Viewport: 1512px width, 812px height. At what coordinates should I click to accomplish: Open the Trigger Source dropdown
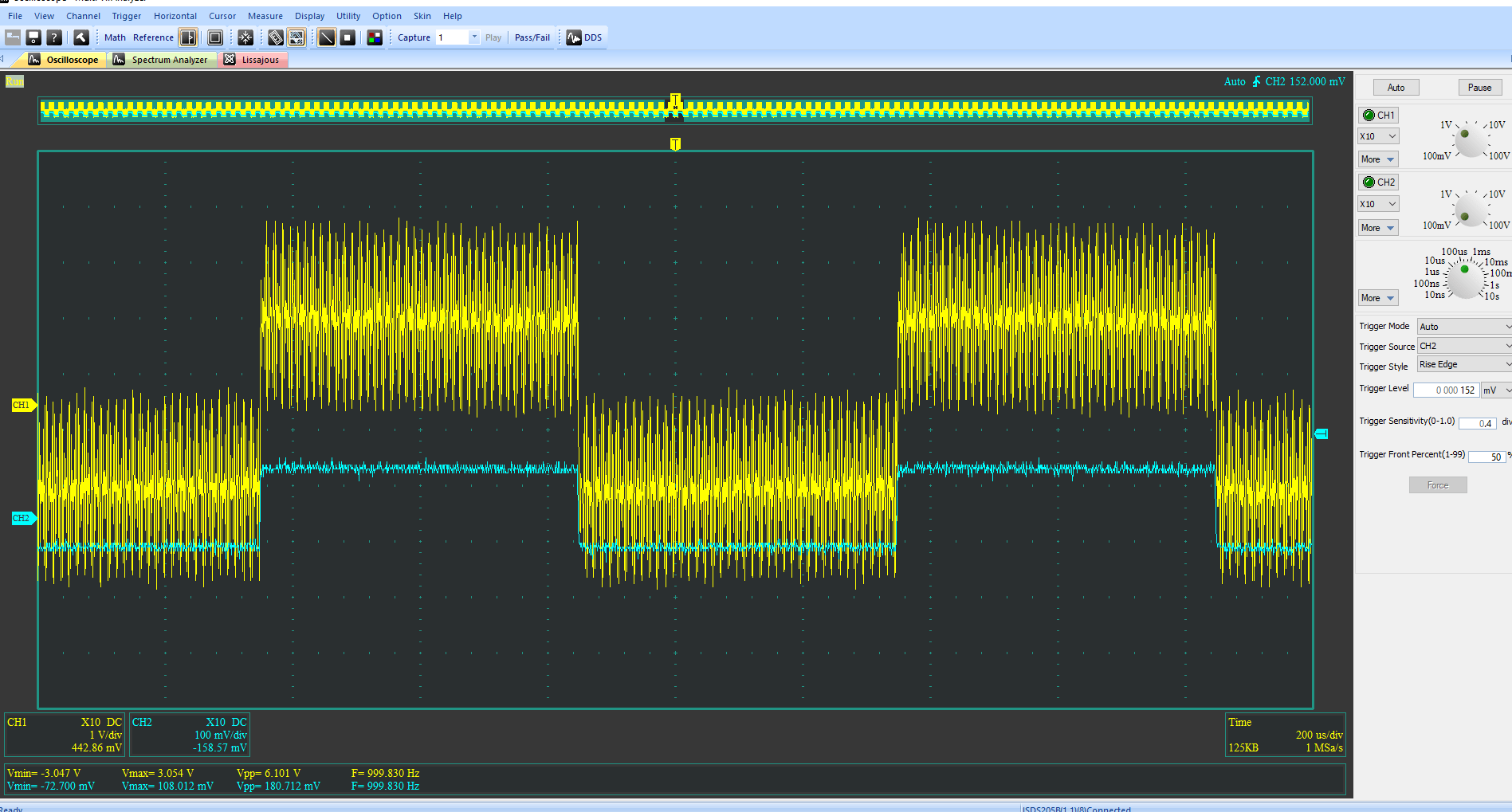pyautogui.click(x=1464, y=346)
